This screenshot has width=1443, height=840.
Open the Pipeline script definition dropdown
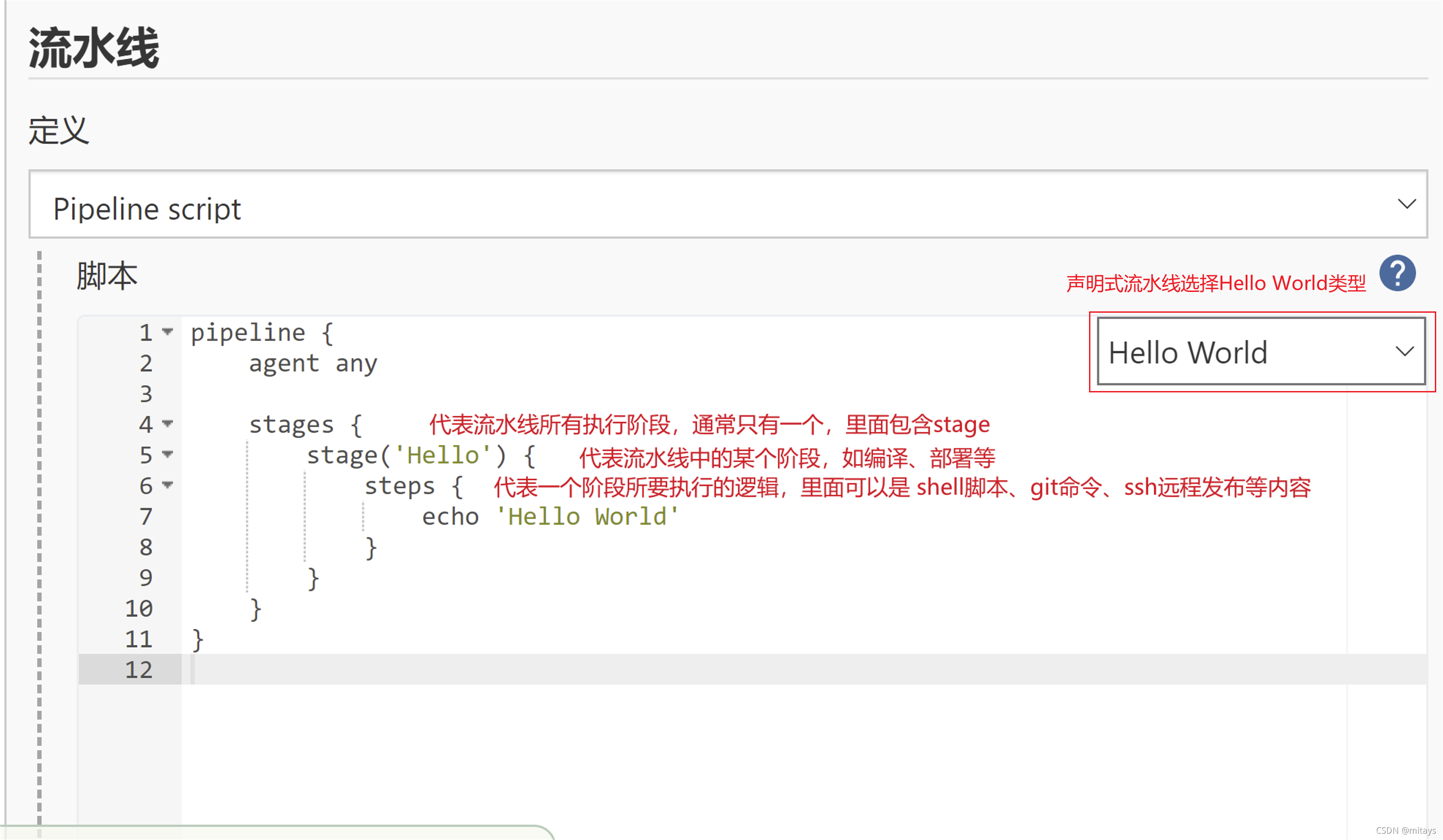pos(727,205)
